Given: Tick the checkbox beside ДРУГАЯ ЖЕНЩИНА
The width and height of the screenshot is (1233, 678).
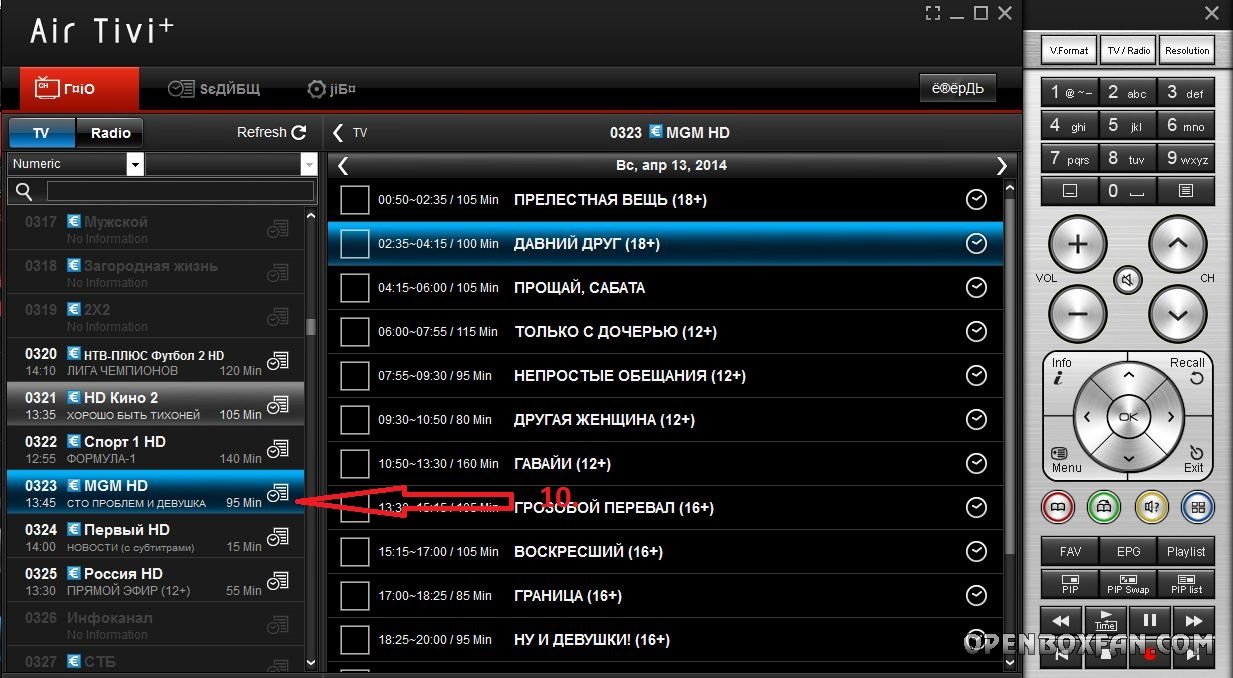Looking at the screenshot, I should pyautogui.click(x=355, y=420).
